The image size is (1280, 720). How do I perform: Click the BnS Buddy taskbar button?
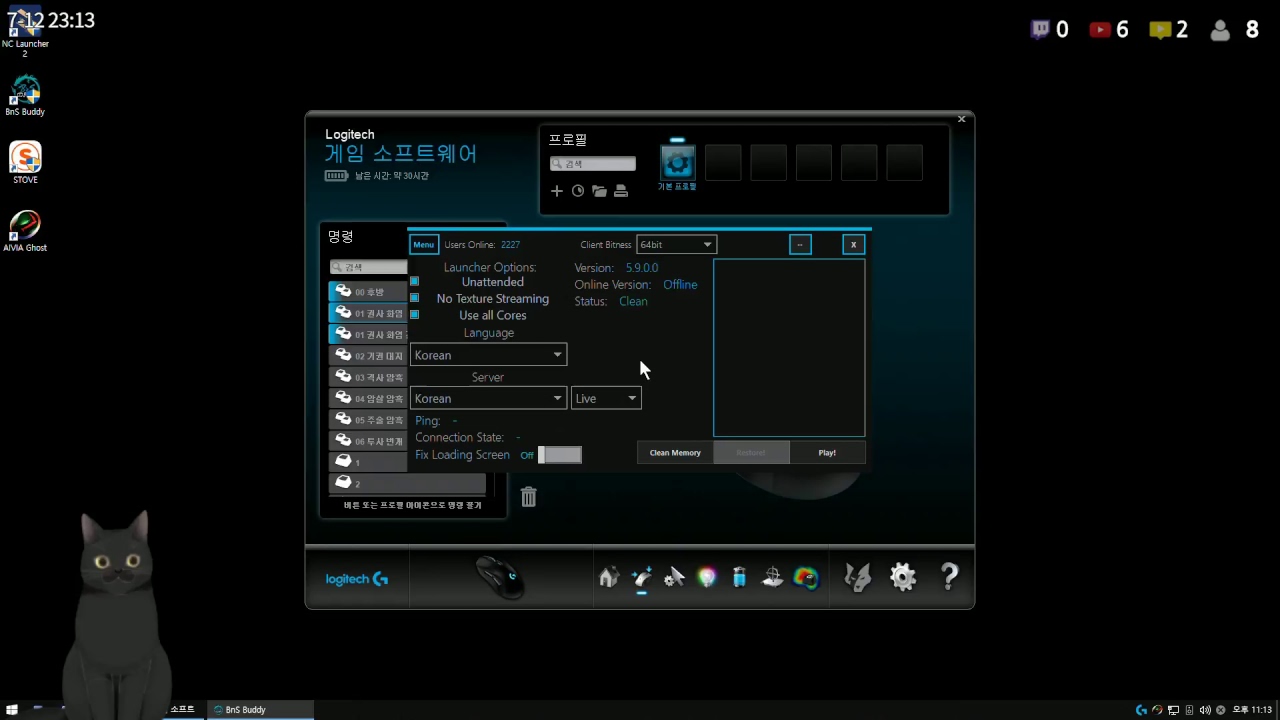[260, 710]
